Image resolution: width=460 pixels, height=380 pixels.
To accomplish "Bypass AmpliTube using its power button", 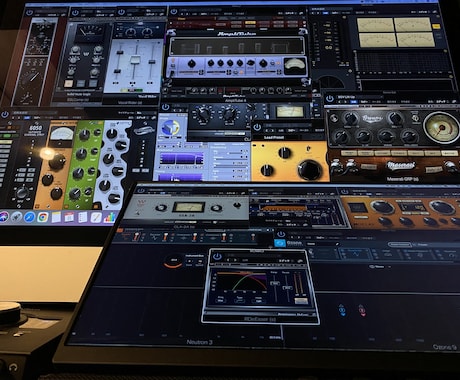I will click(173, 12).
